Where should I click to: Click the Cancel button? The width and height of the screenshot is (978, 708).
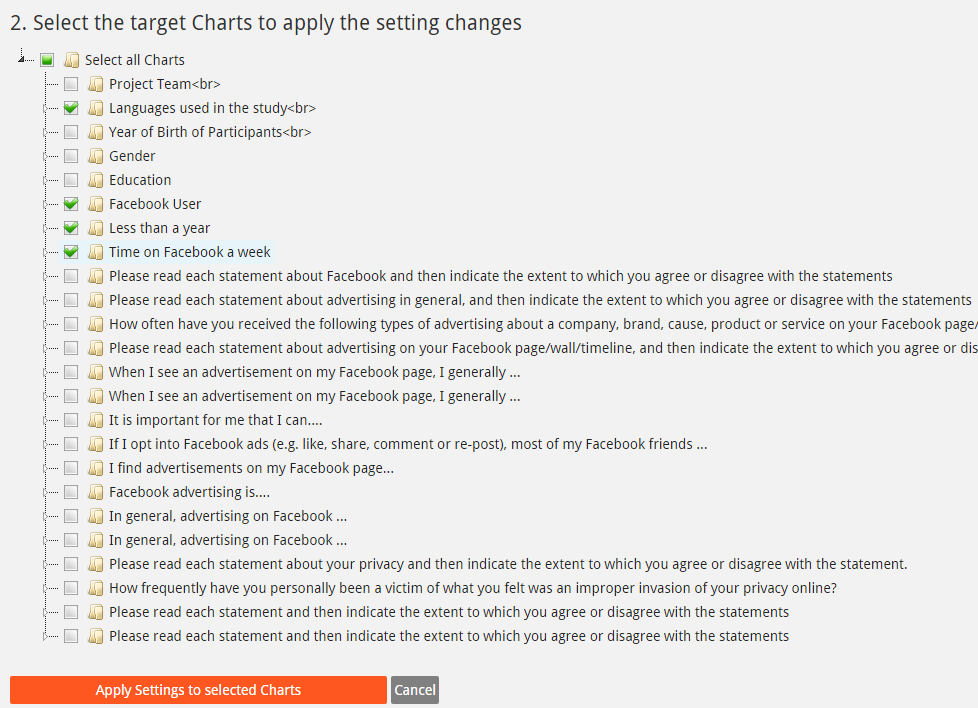[x=414, y=690]
